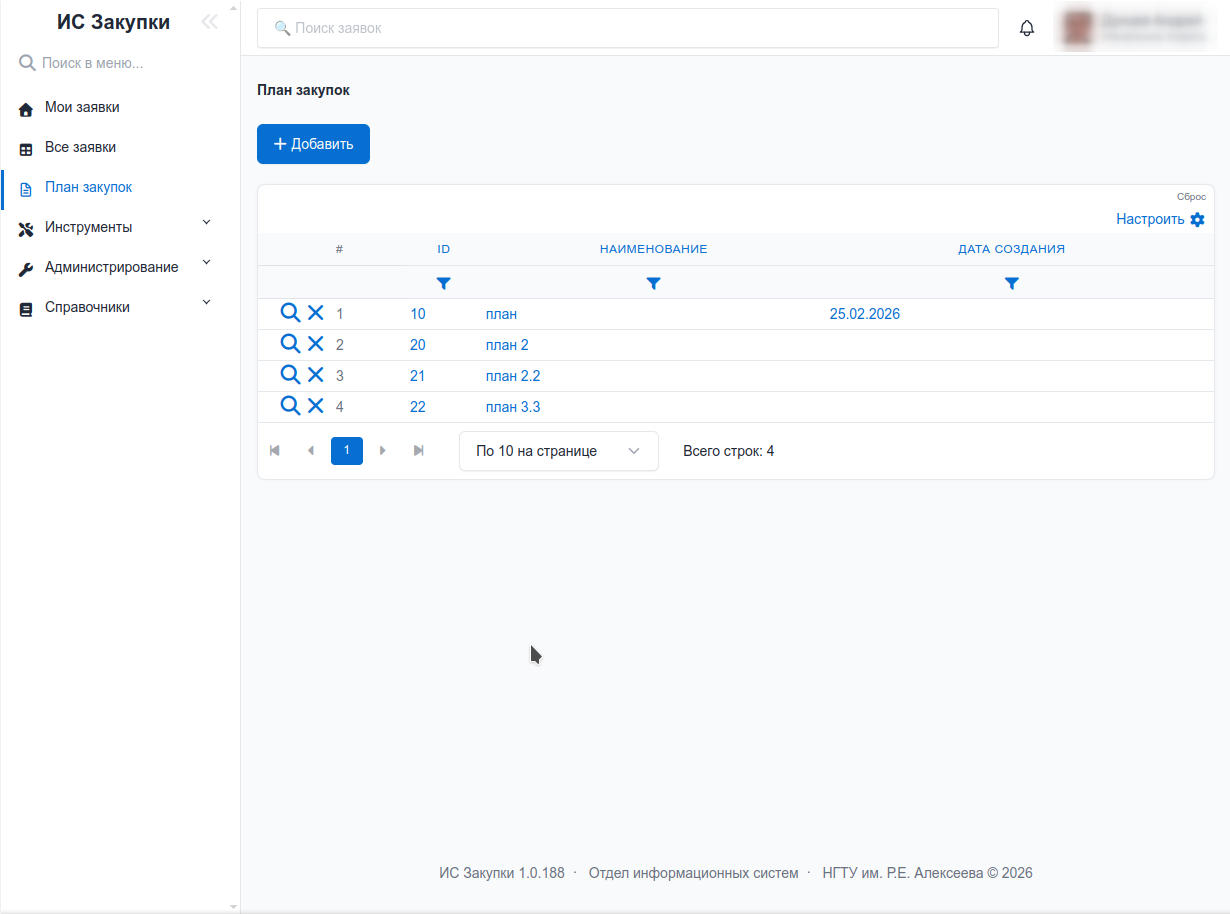
Task: Sort by Наименование column header
Action: pos(654,249)
